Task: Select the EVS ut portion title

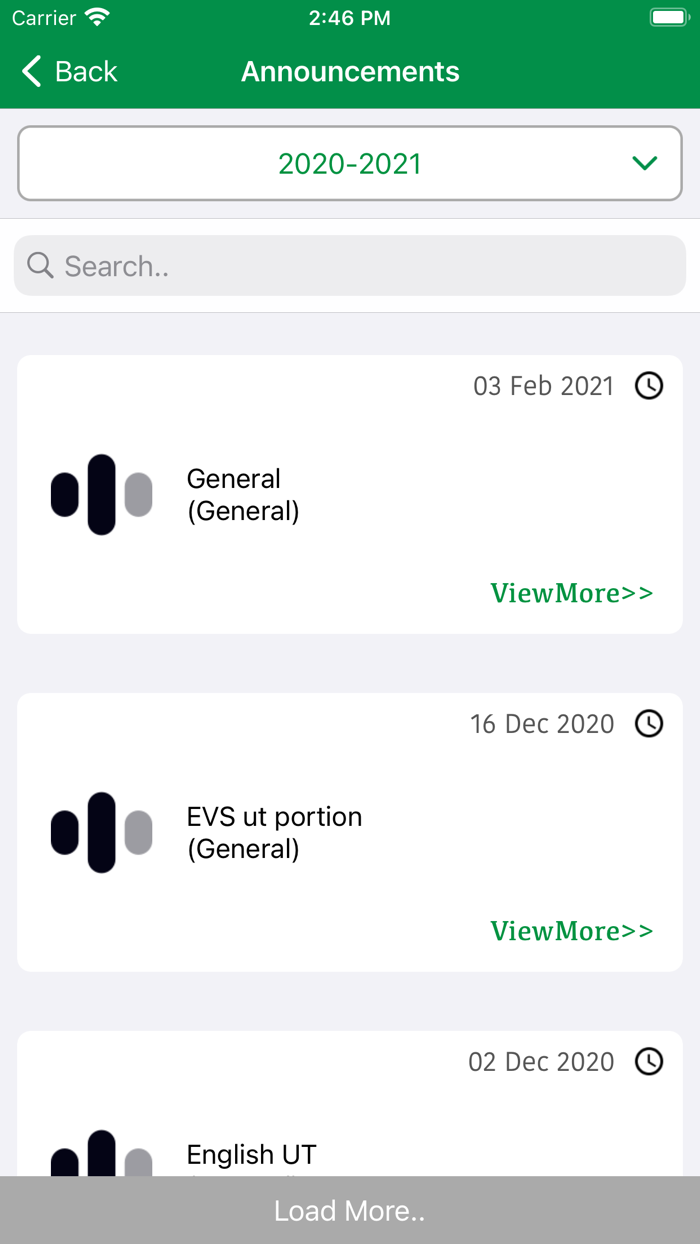Action: [274, 817]
